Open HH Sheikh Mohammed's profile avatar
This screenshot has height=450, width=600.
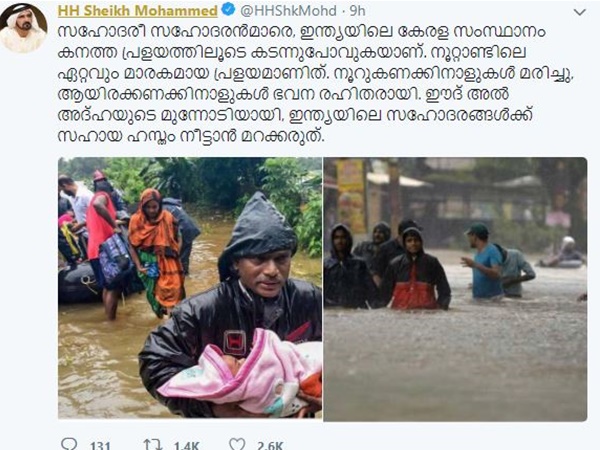tap(23, 28)
